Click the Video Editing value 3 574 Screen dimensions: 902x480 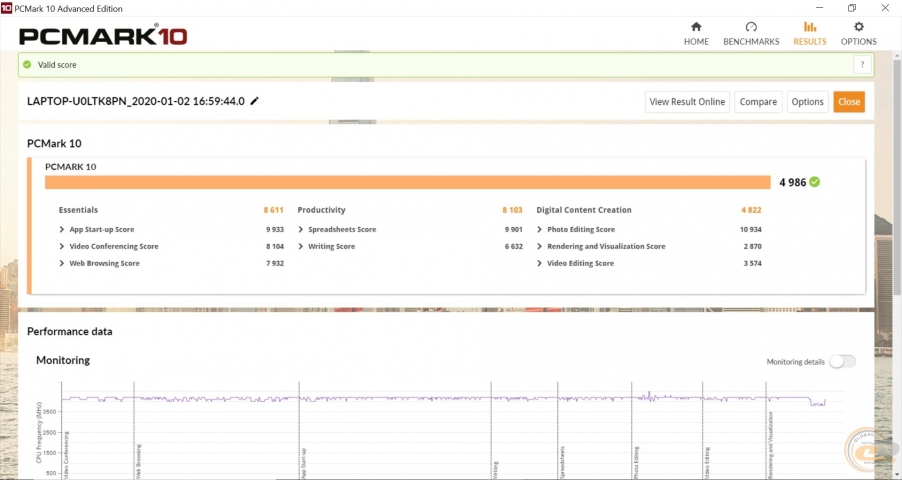click(752, 263)
